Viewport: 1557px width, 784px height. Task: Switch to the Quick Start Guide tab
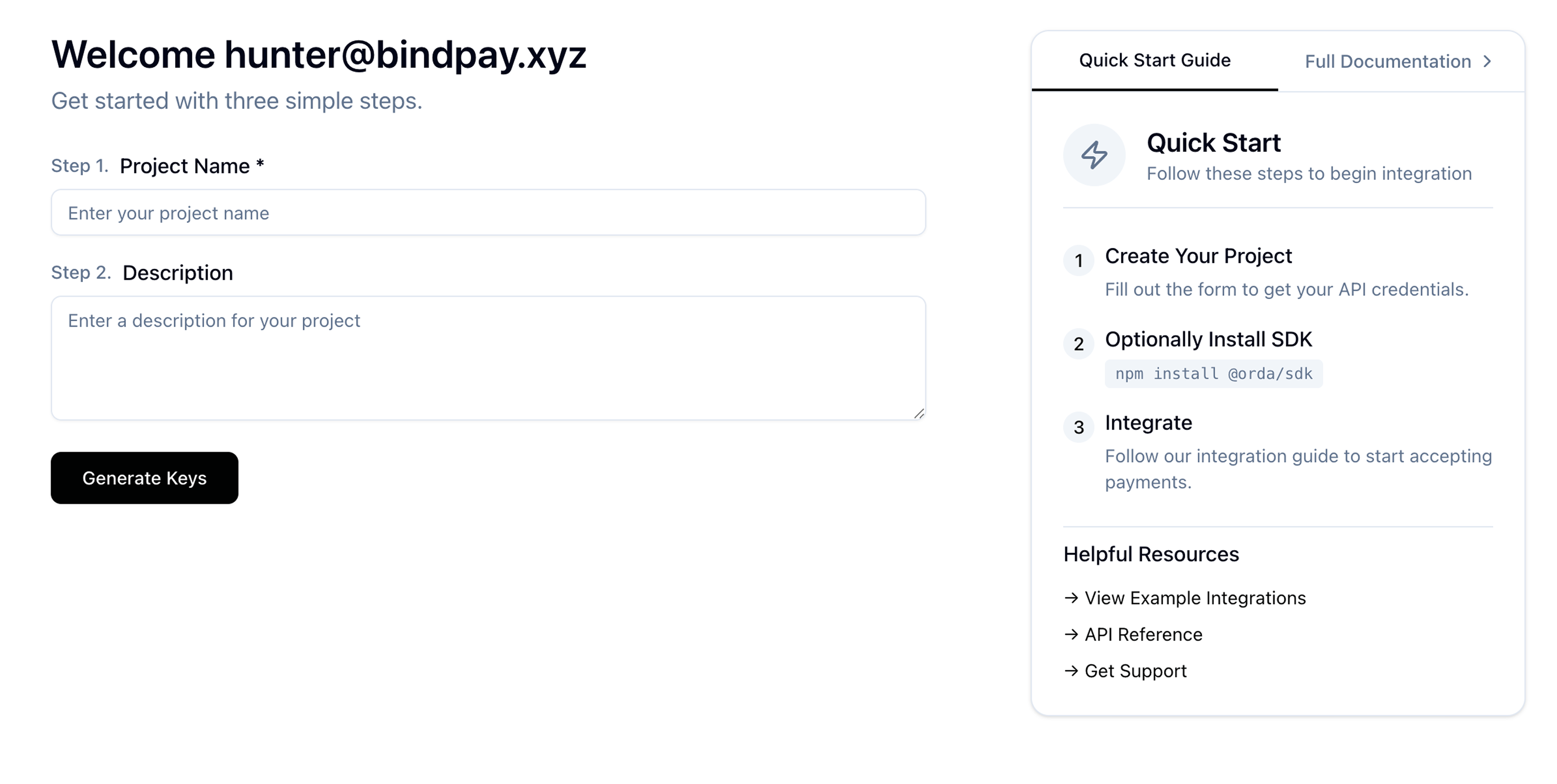(1154, 60)
